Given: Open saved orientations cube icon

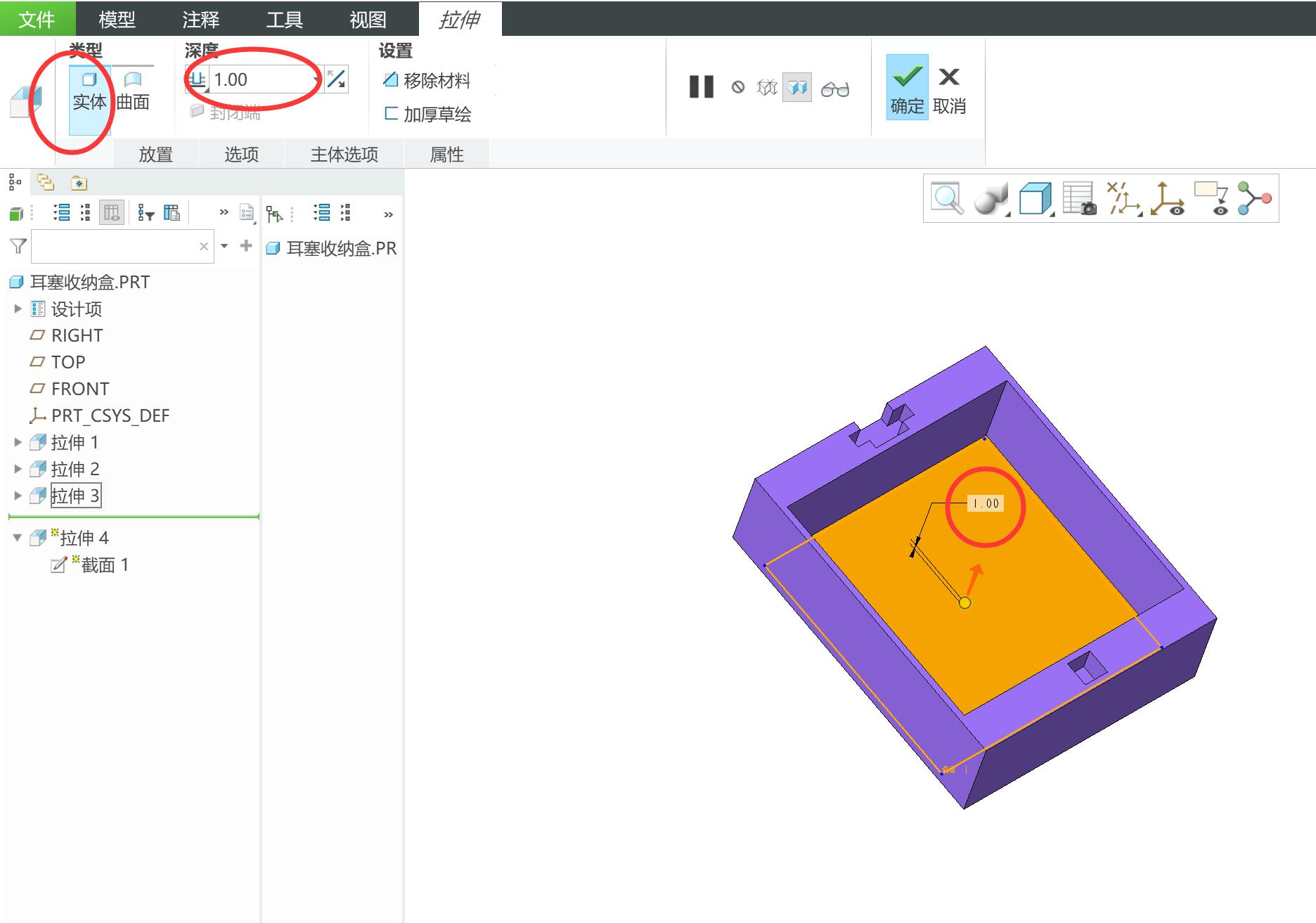Looking at the screenshot, I should tap(1036, 198).
